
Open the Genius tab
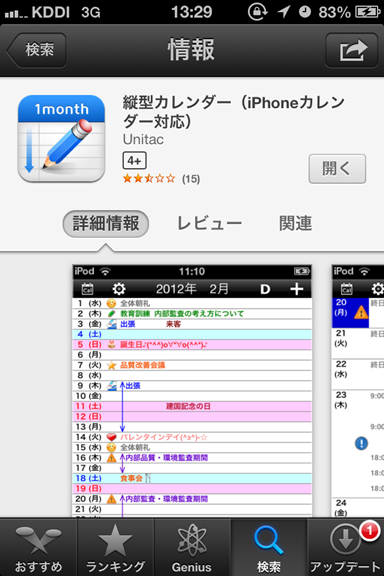pyautogui.click(x=192, y=547)
